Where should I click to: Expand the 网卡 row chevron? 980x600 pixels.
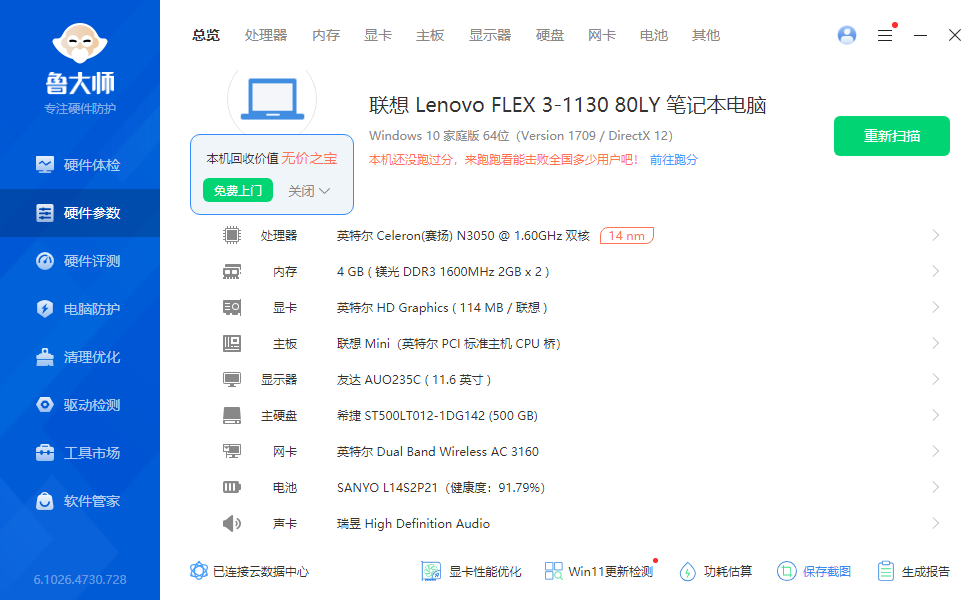tap(936, 451)
